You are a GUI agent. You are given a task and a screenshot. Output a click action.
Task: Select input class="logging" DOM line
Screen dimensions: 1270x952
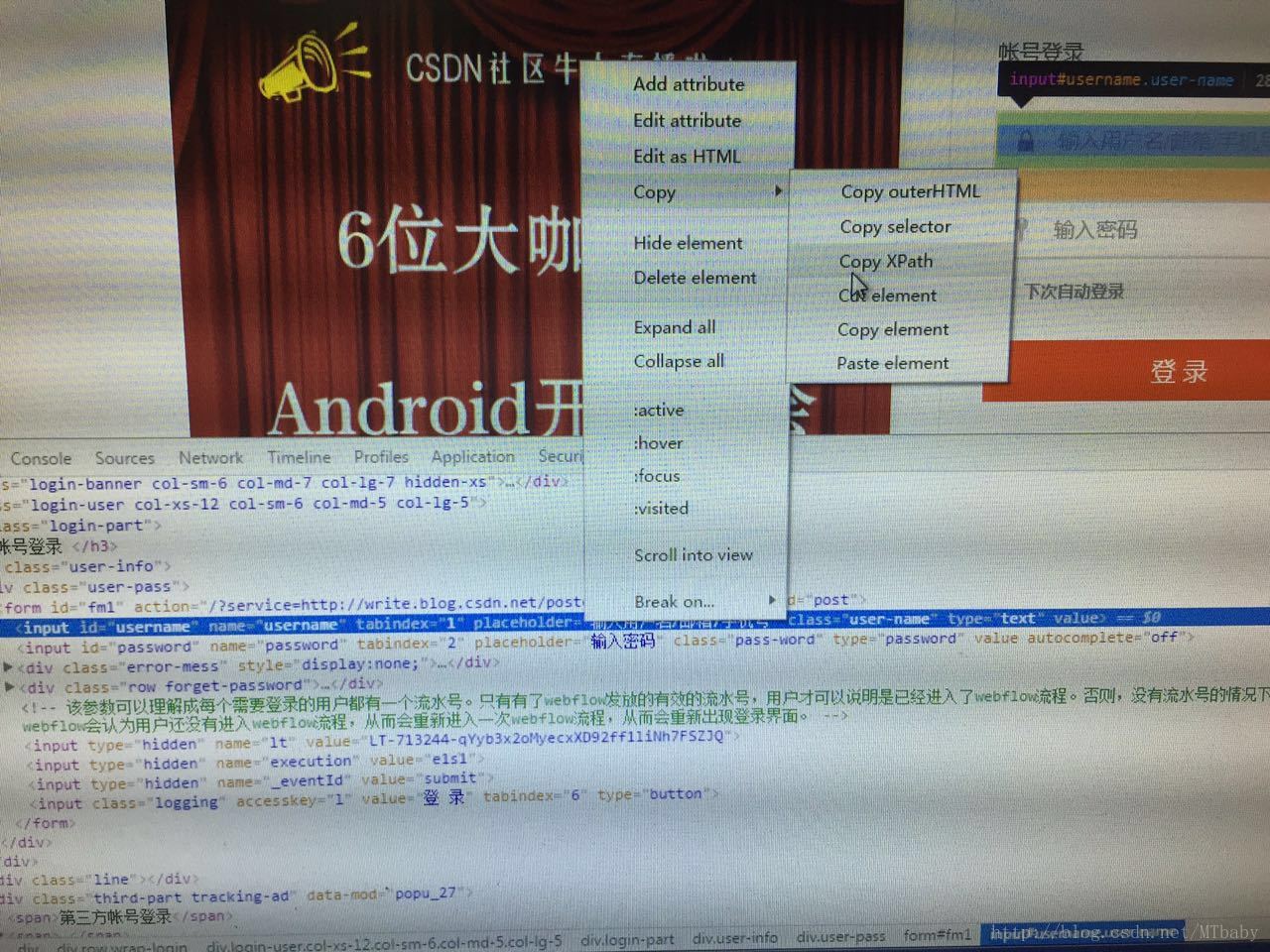(x=372, y=799)
